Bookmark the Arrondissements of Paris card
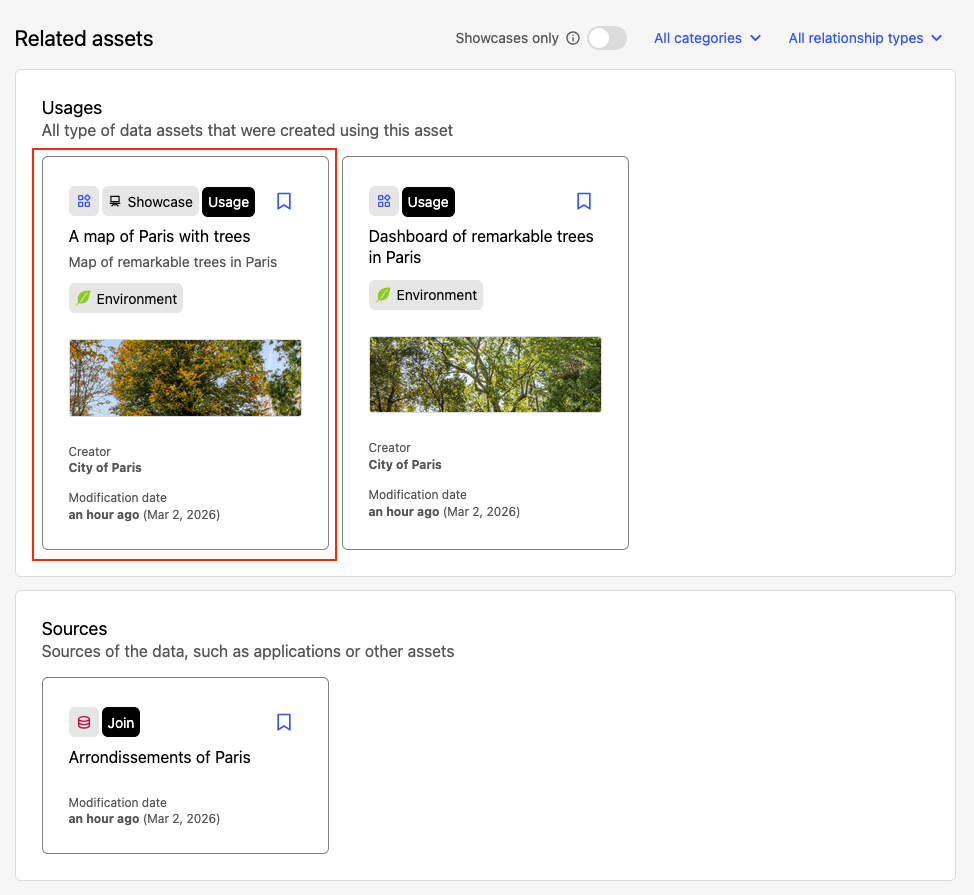The height and width of the screenshot is (895, 974). (284, 722)
